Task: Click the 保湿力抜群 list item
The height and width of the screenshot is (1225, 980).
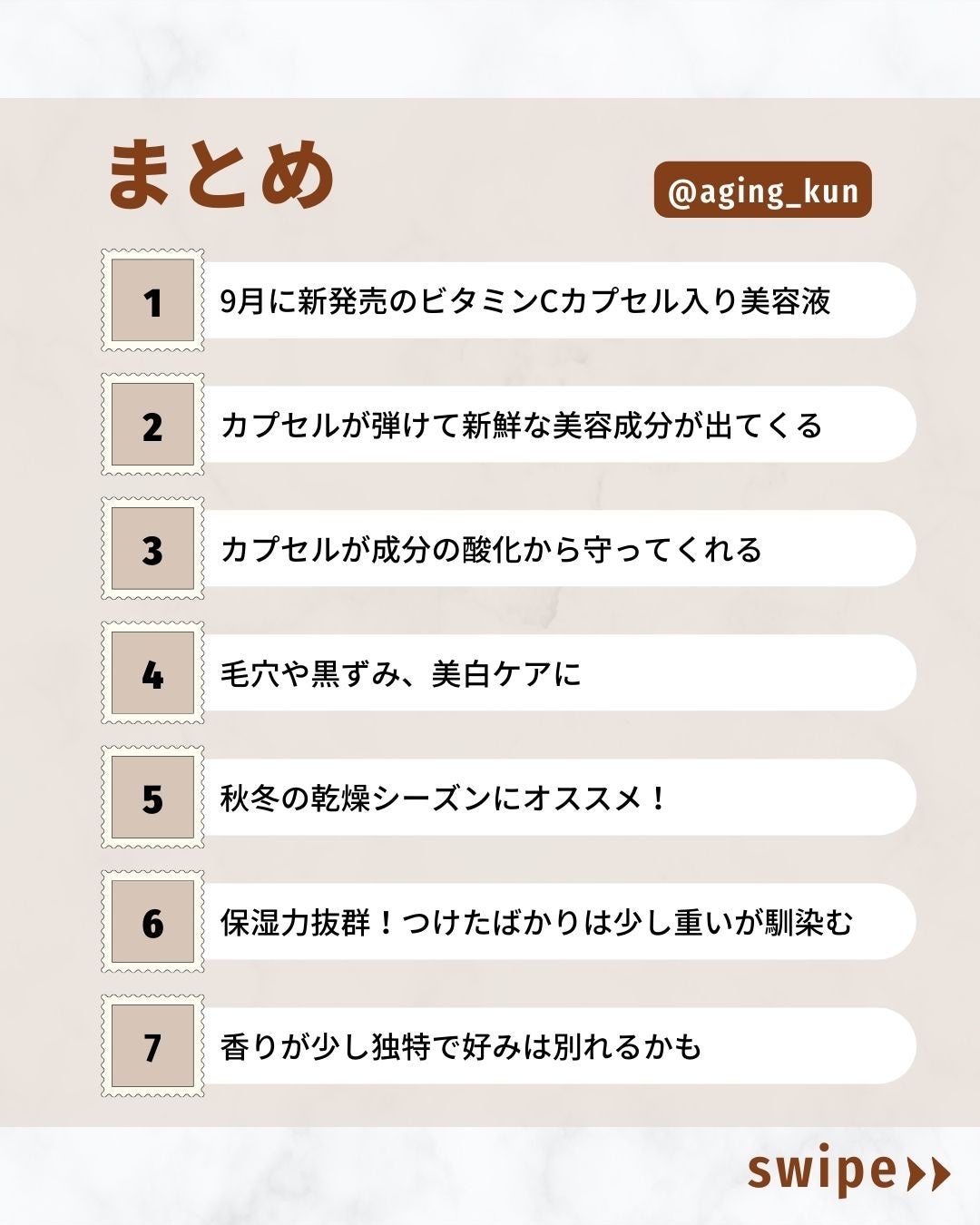Action: [x=537, y=923]
